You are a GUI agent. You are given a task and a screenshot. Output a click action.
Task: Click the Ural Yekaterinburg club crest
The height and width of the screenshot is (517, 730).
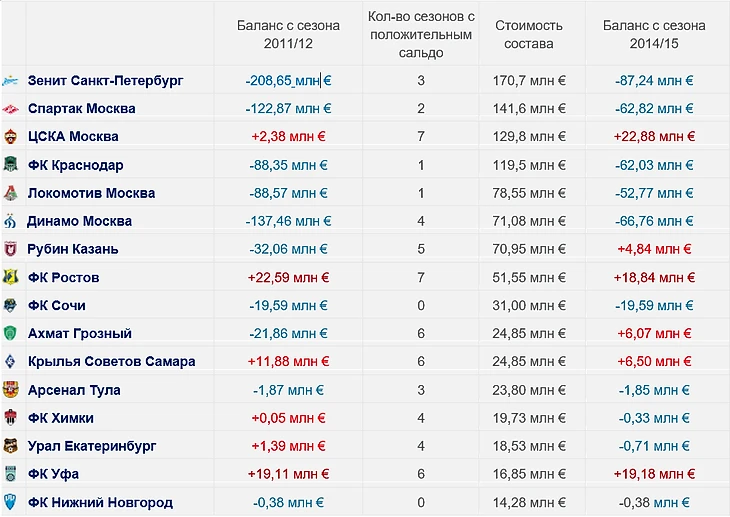10,446
